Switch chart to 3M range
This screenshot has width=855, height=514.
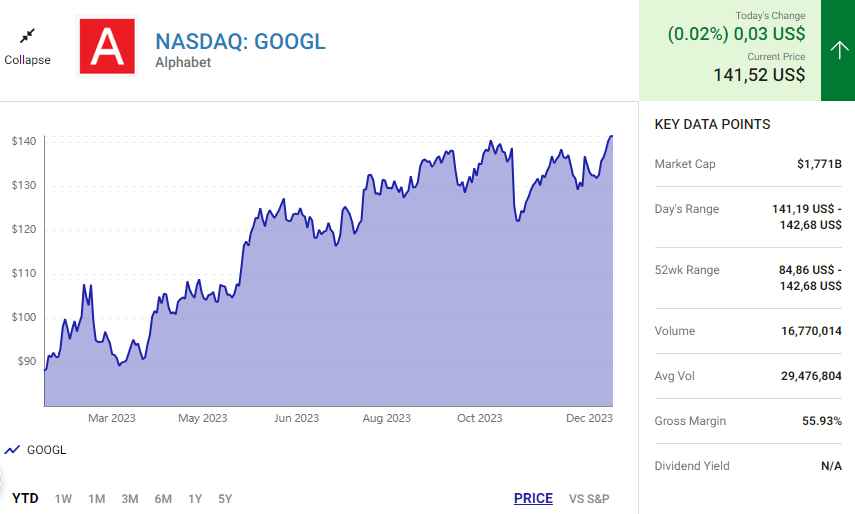(x=129, y=498)
